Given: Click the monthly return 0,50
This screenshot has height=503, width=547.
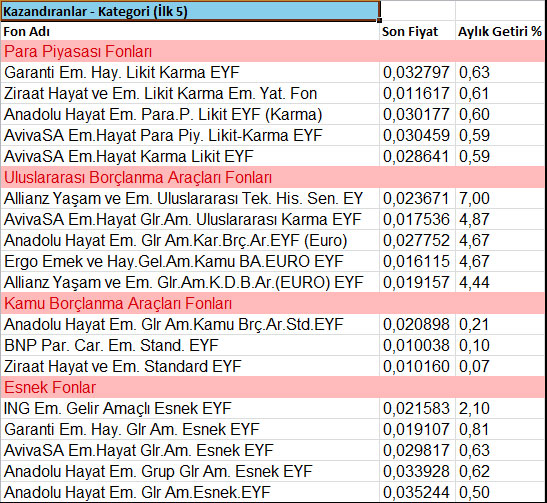Looking at the screenshot, I should pyautogui.click(x=500, y=492).
